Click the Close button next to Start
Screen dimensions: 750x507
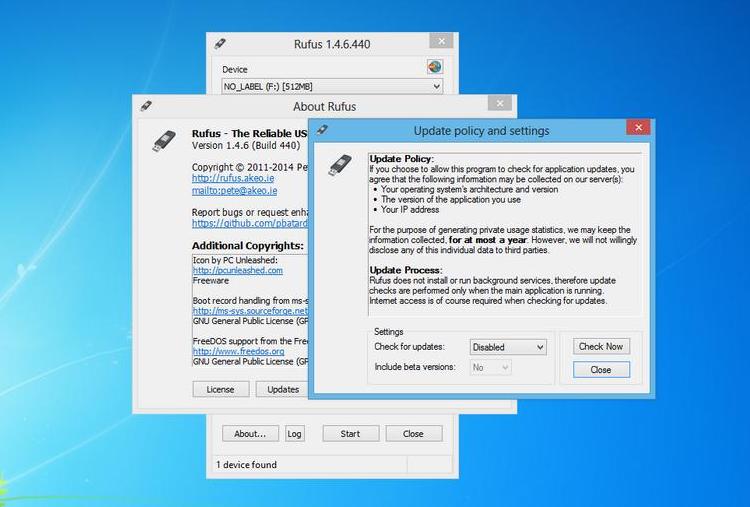point(413,434)
